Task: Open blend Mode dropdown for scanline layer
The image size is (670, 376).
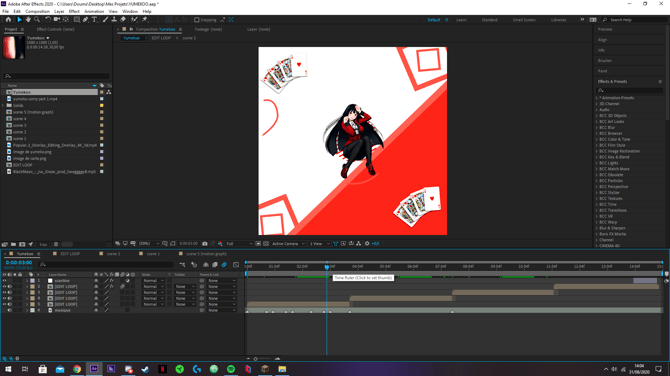Action: point(153,281)
